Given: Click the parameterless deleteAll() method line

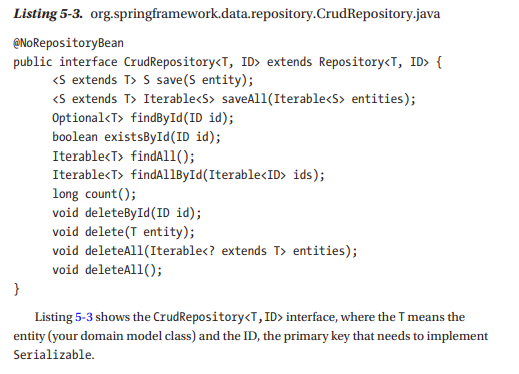Looking at the screenshot, I should [x=107, y=270].
